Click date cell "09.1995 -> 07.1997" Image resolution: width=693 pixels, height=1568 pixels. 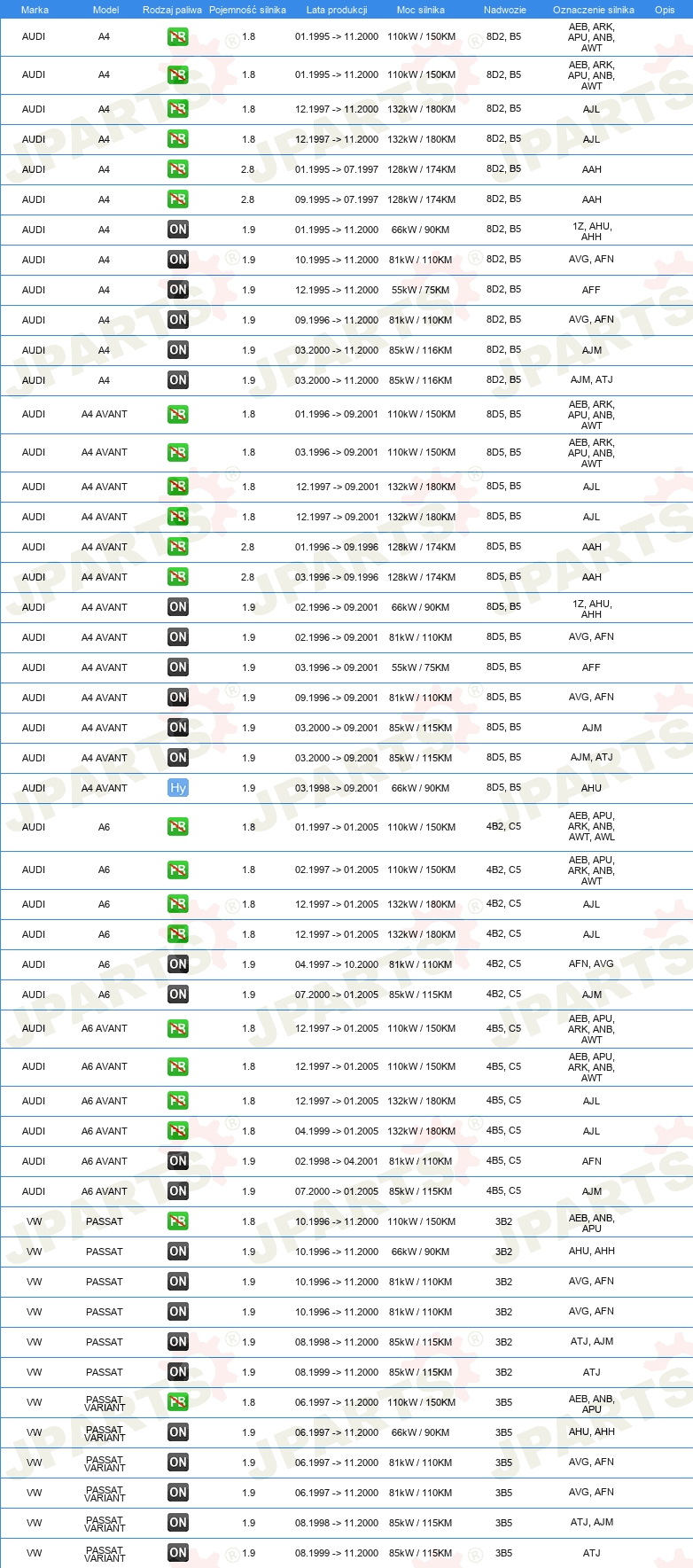coord(337,199)
